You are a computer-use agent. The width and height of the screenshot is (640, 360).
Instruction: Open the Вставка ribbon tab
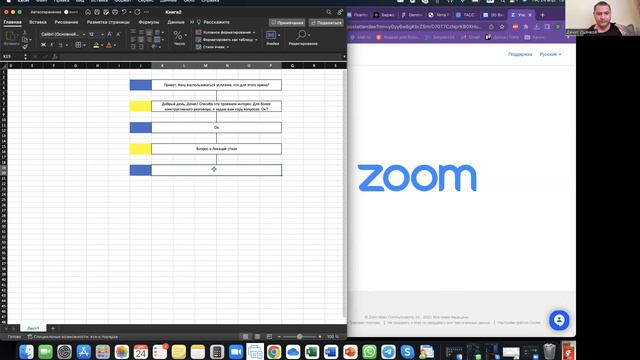[x=38, y=22]
